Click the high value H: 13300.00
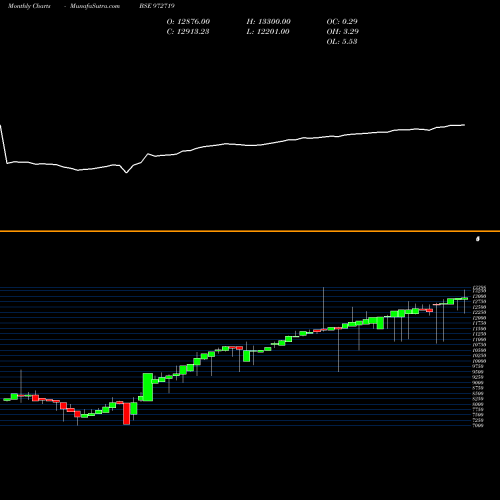 tap(269, 22)
